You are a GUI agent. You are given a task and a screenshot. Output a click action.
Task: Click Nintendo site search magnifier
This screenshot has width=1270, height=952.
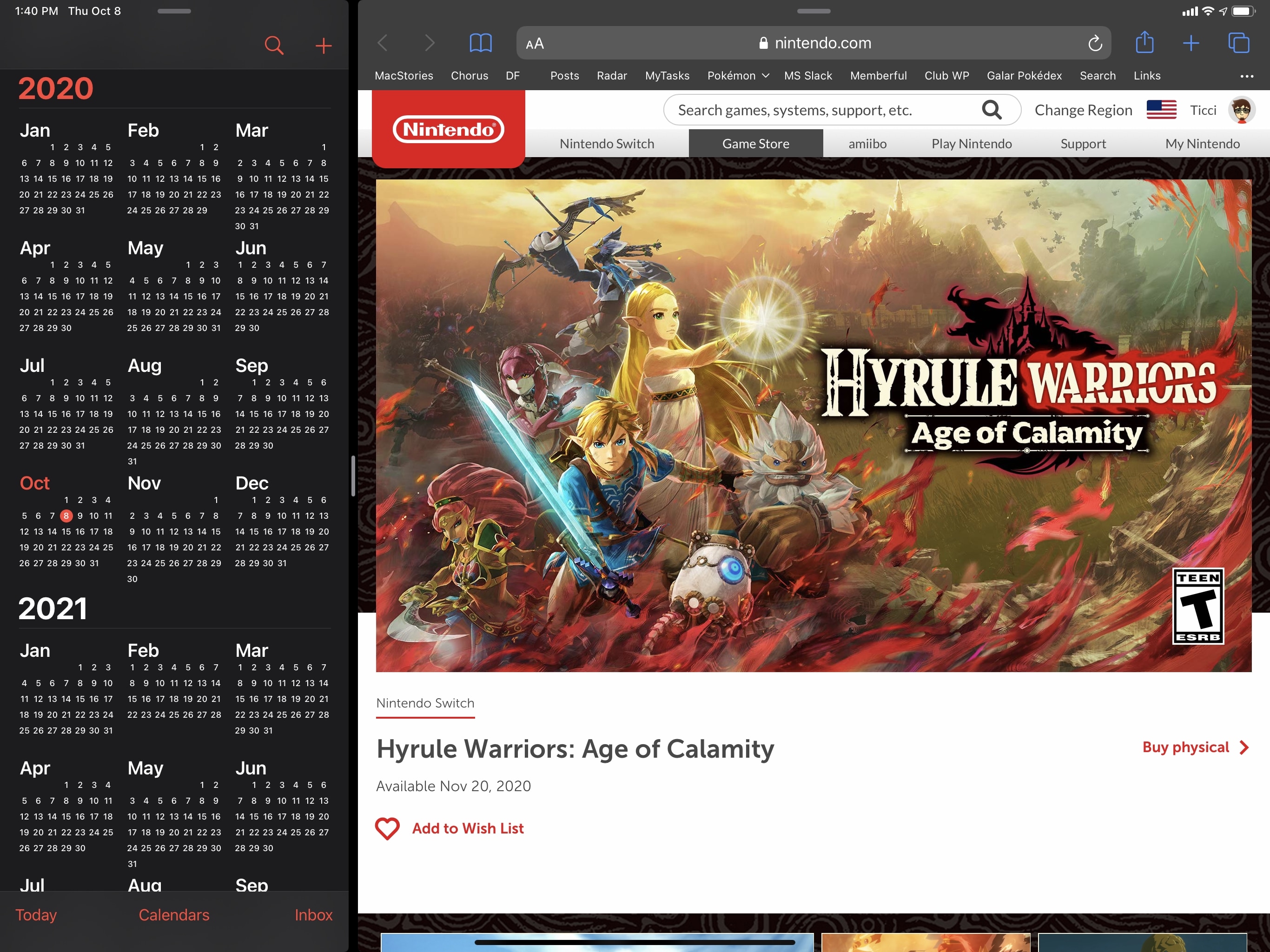(992, 110)
